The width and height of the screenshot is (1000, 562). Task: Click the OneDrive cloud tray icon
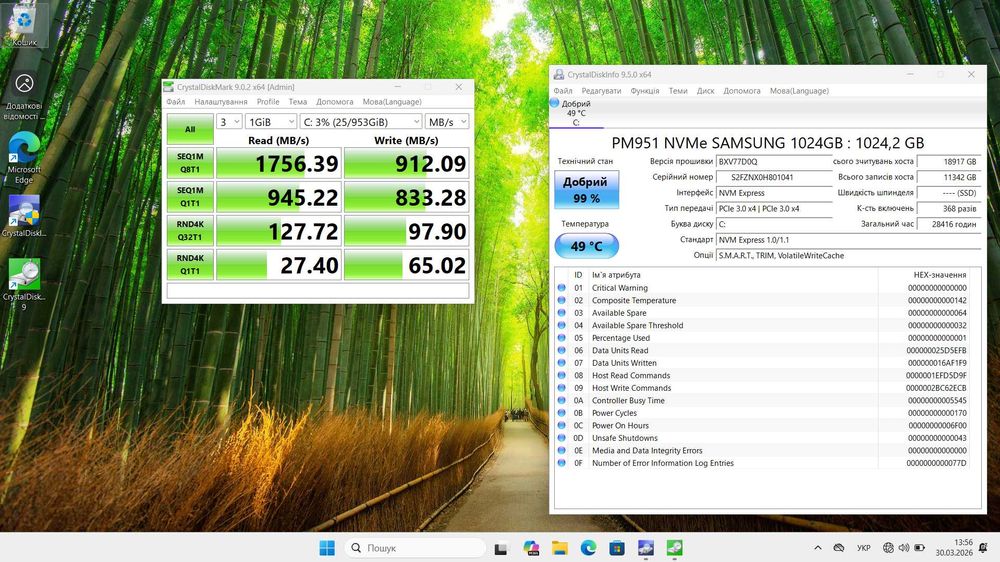[x=839, y=548]
